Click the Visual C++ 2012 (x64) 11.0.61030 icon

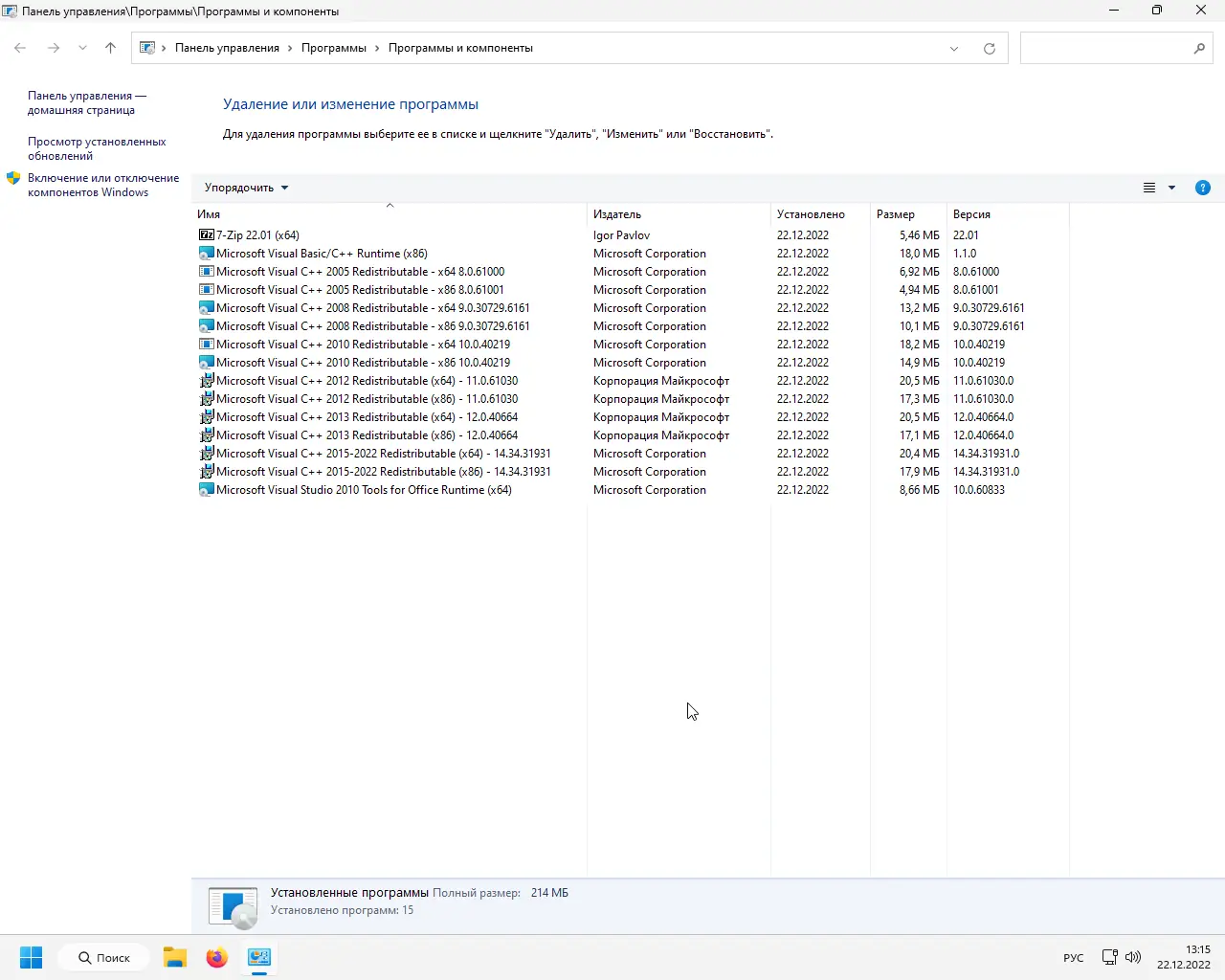point(206,381)
